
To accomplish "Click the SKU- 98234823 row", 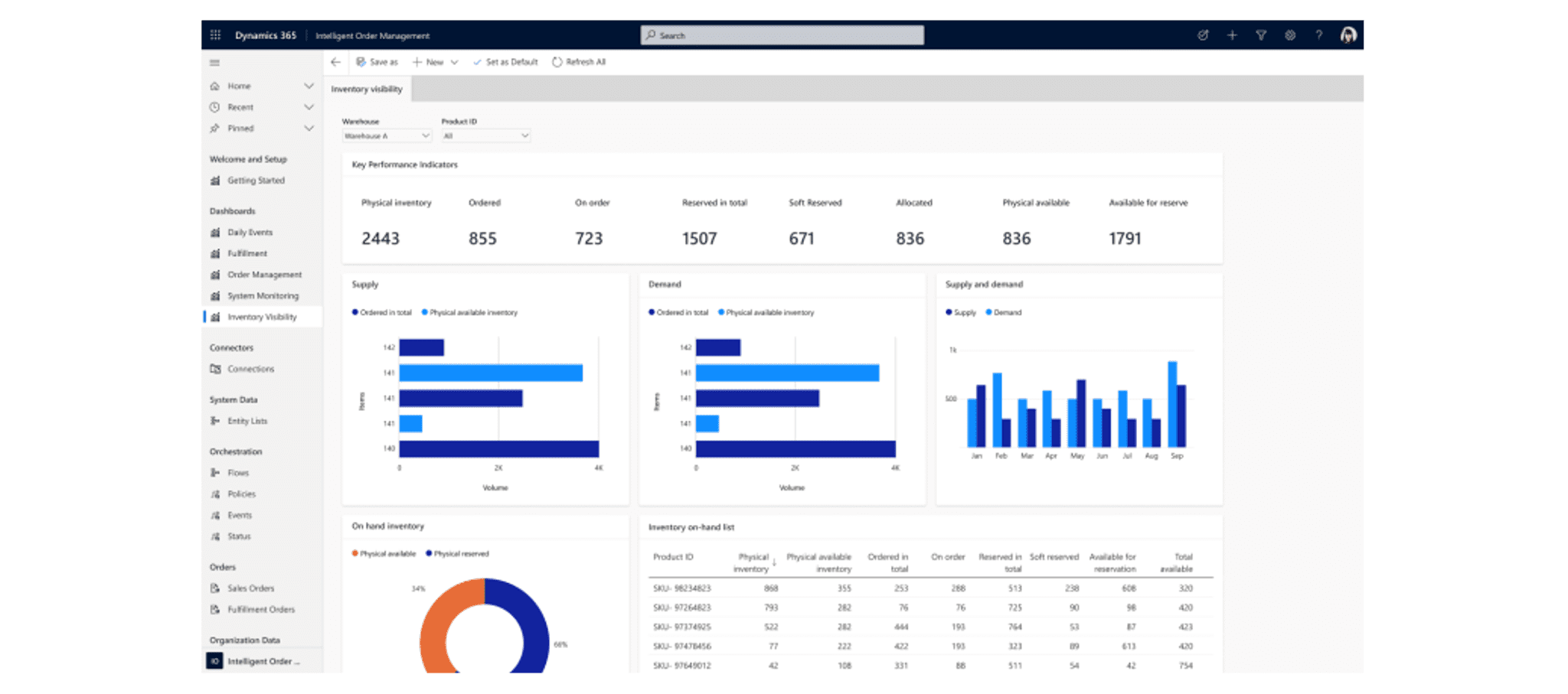I will pos(930,588).
